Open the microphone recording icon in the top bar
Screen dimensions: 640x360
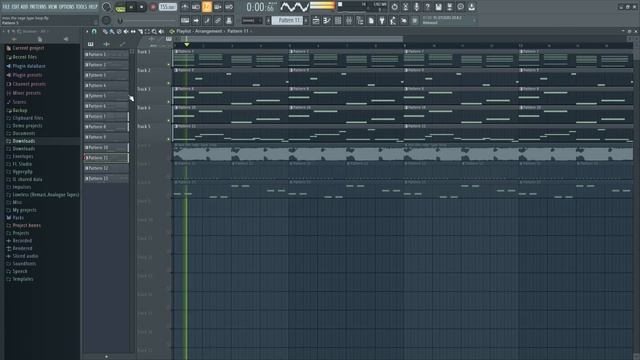(x=416, y=7)
